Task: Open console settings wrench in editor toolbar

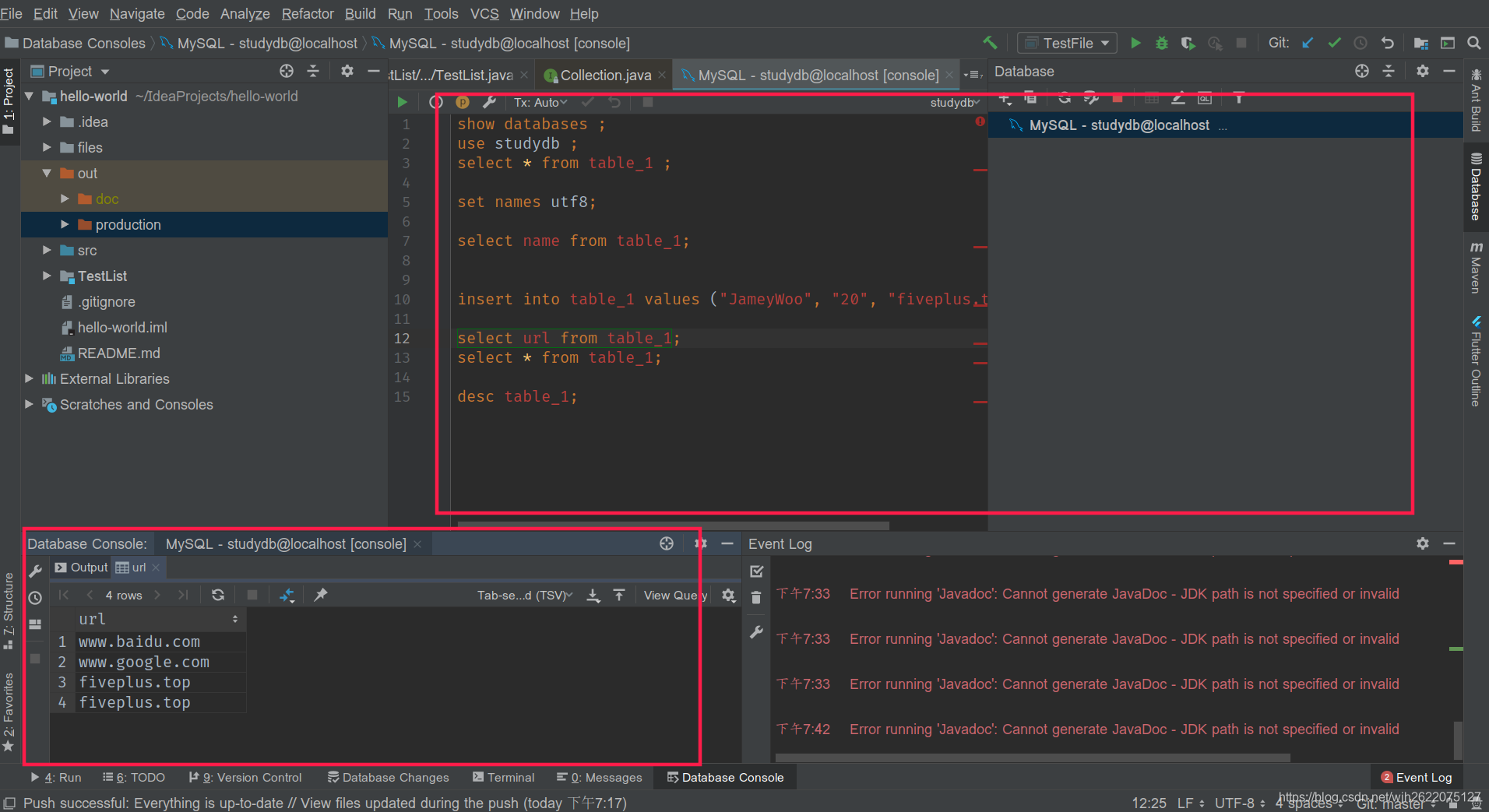Action: [x=489, y=102]
